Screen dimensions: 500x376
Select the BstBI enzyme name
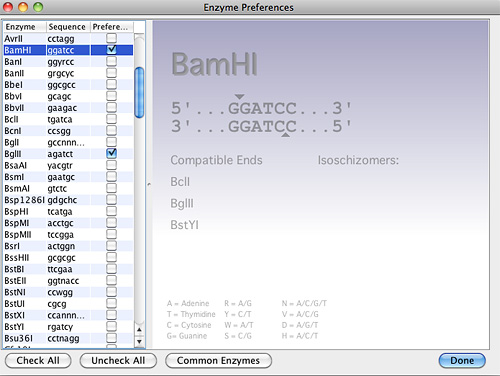coord(14,269)
